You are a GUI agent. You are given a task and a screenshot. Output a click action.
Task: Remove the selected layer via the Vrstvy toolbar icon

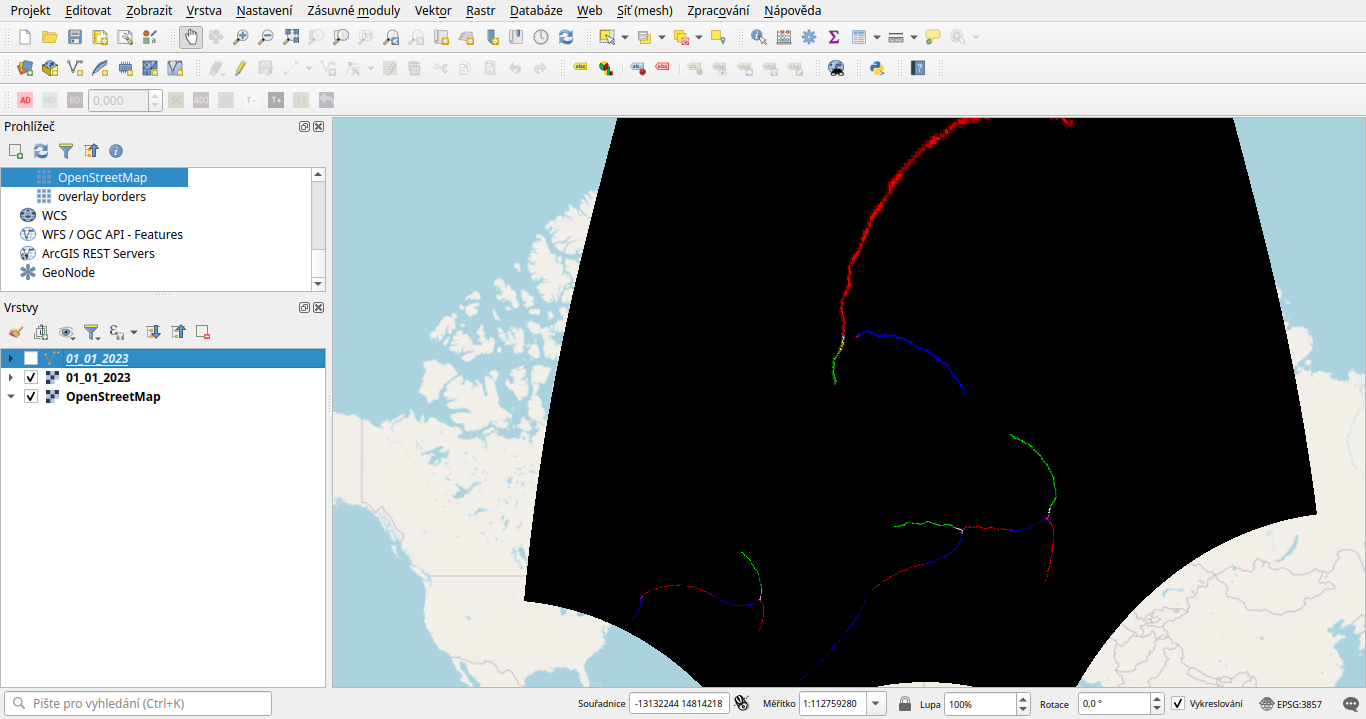[203, 332]
